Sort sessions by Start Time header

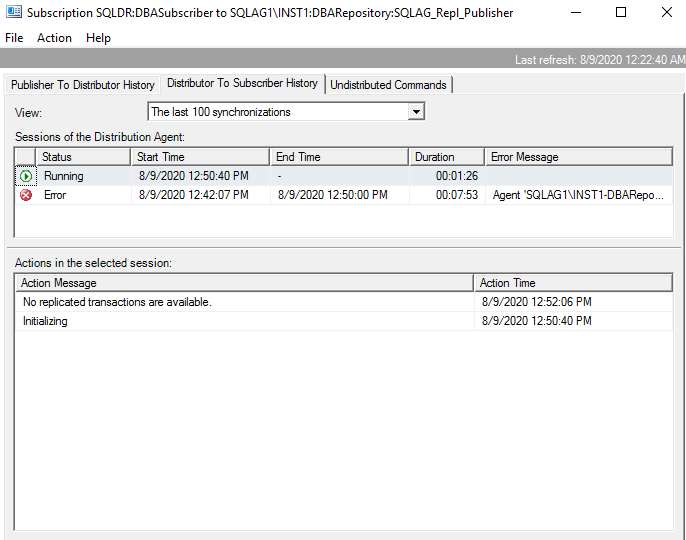coord(200,157)
